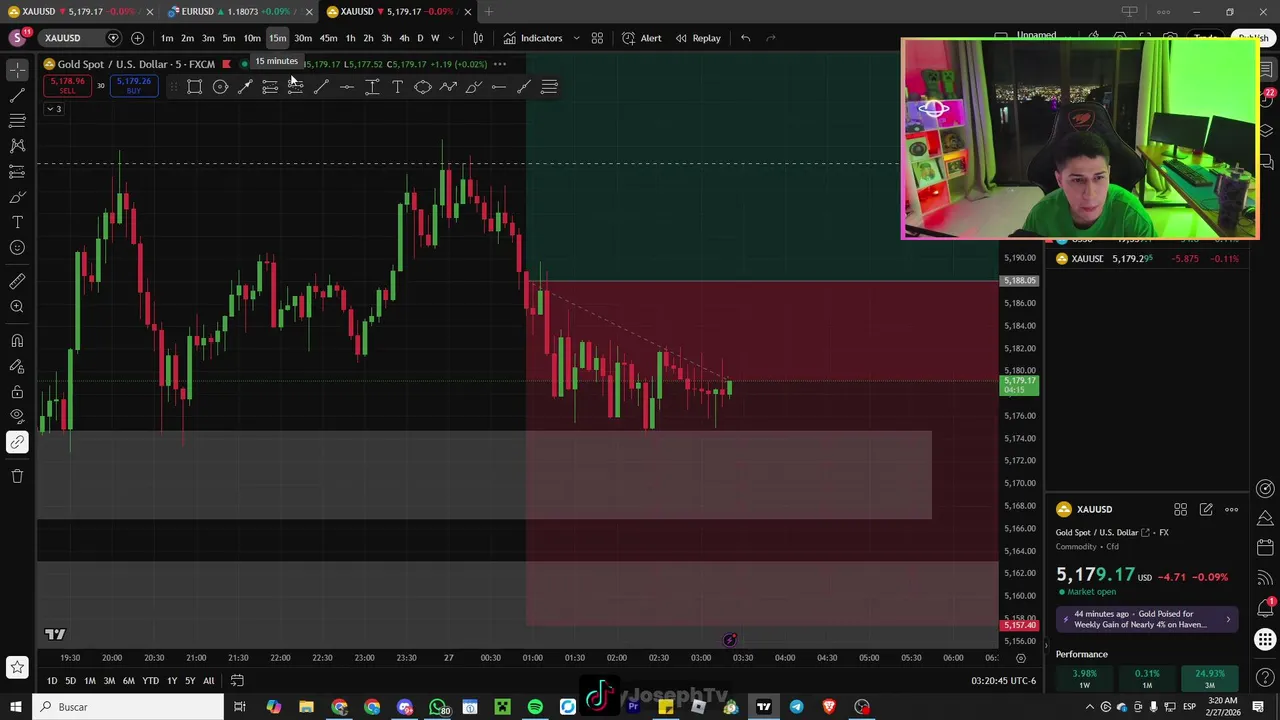Viewport: 1280px width, 720px height.
Task: Open the price scale settings gear
Action: [1020, 658]
